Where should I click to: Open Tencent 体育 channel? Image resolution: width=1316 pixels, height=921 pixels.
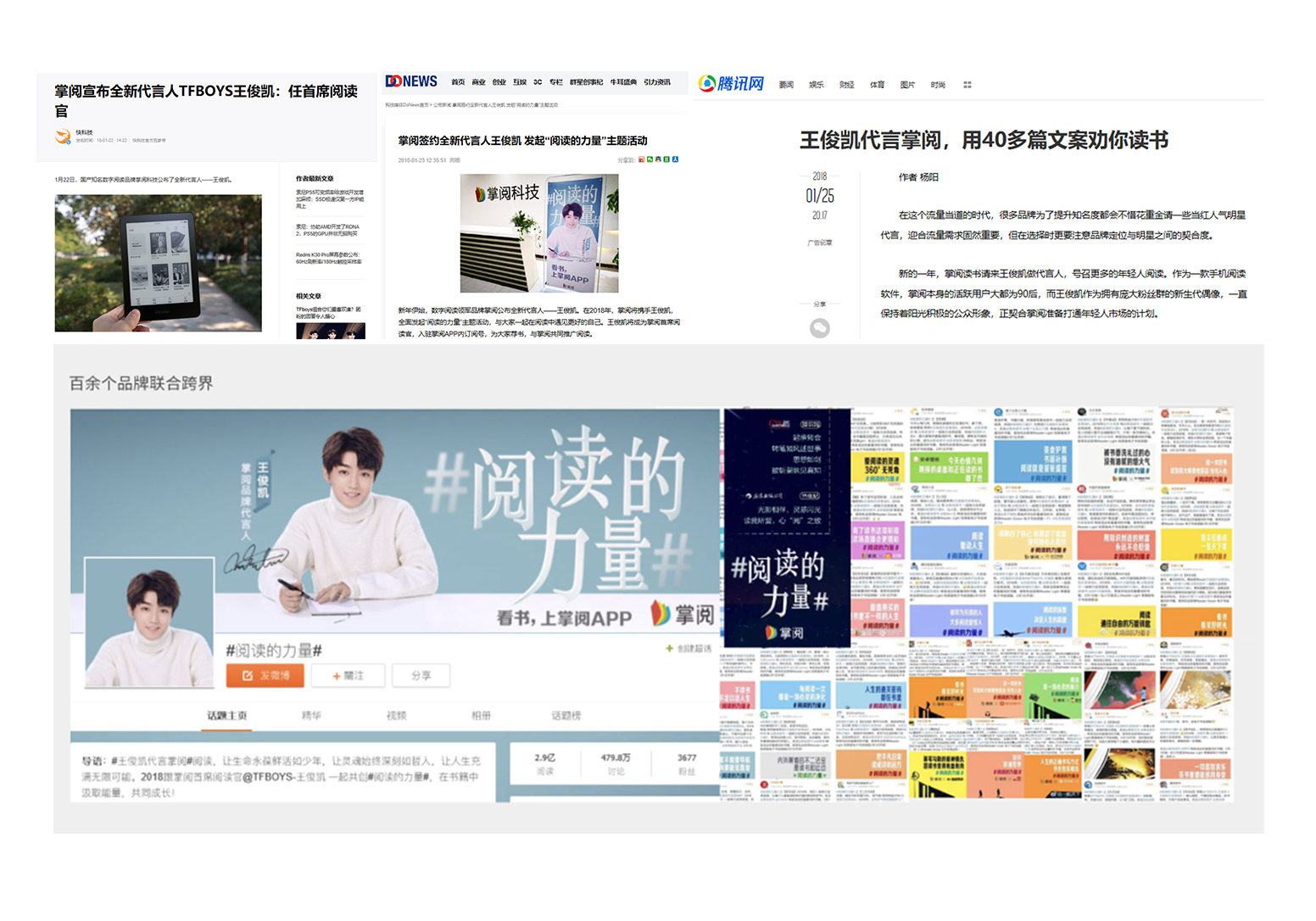pyautogui.click(x=877, y=85)
